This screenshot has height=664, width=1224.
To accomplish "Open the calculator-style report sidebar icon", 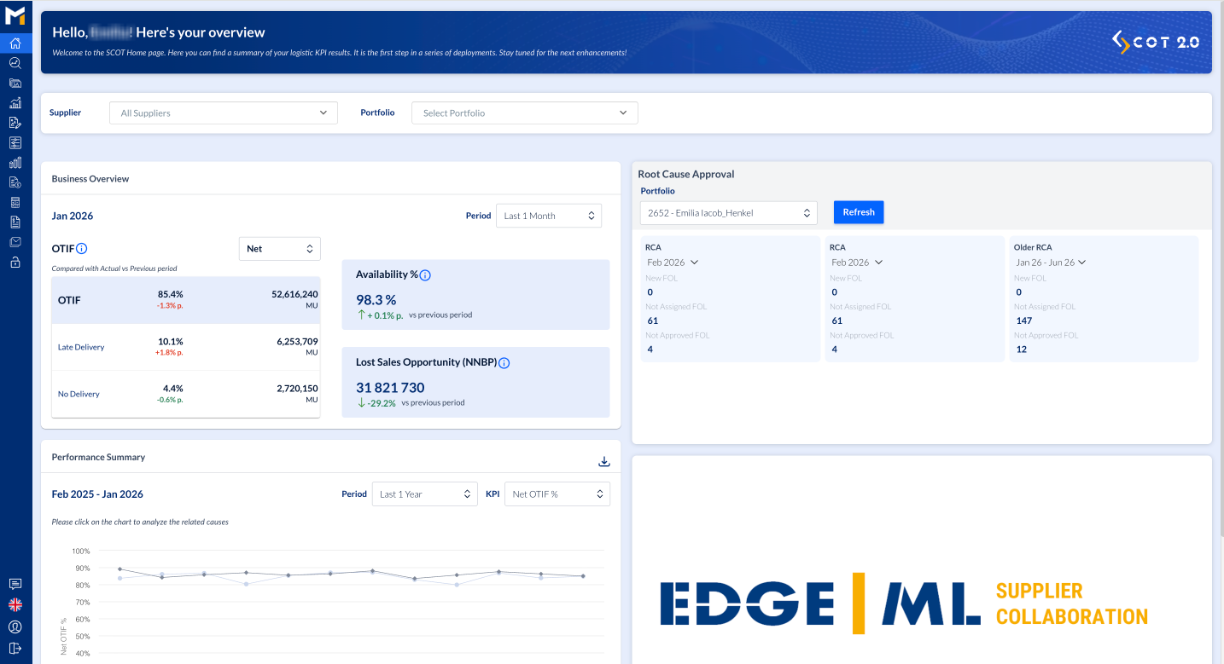I will click(15, 202).
